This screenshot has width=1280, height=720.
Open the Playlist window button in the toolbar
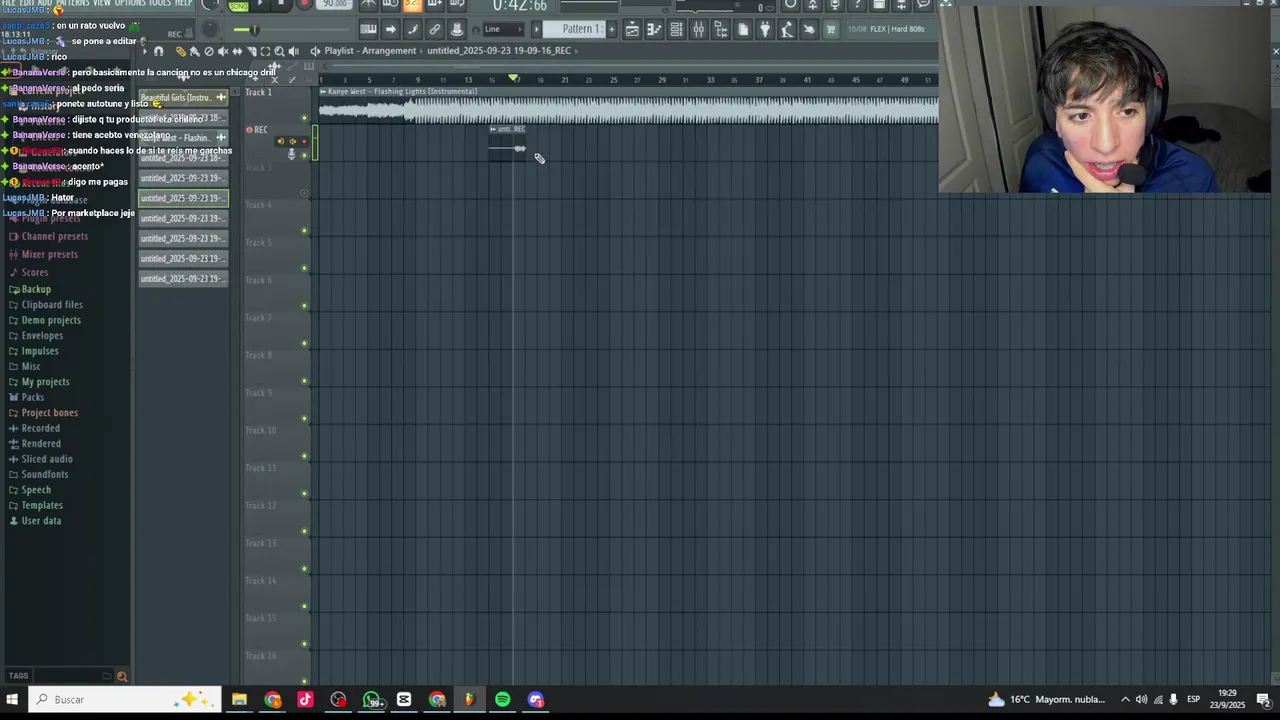click(x=632, y=29)
